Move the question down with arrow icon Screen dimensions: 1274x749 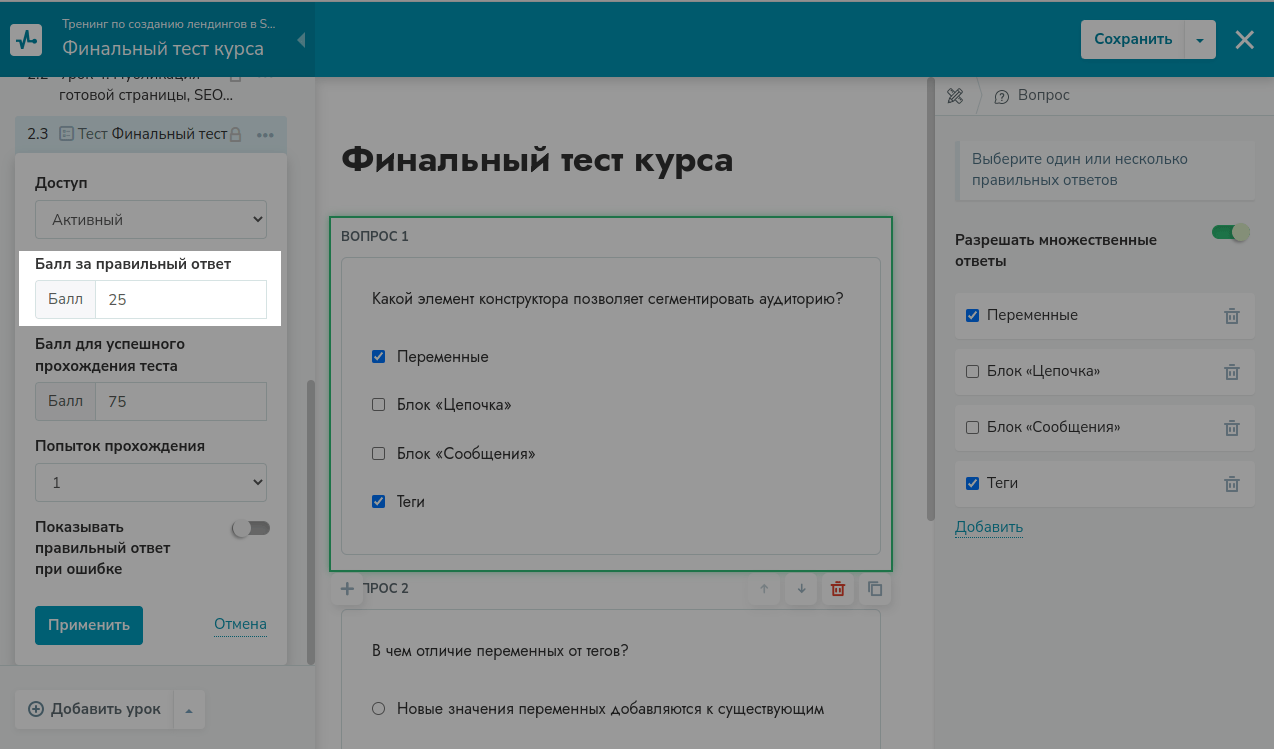pyautogui.click(x=801, y=589)
